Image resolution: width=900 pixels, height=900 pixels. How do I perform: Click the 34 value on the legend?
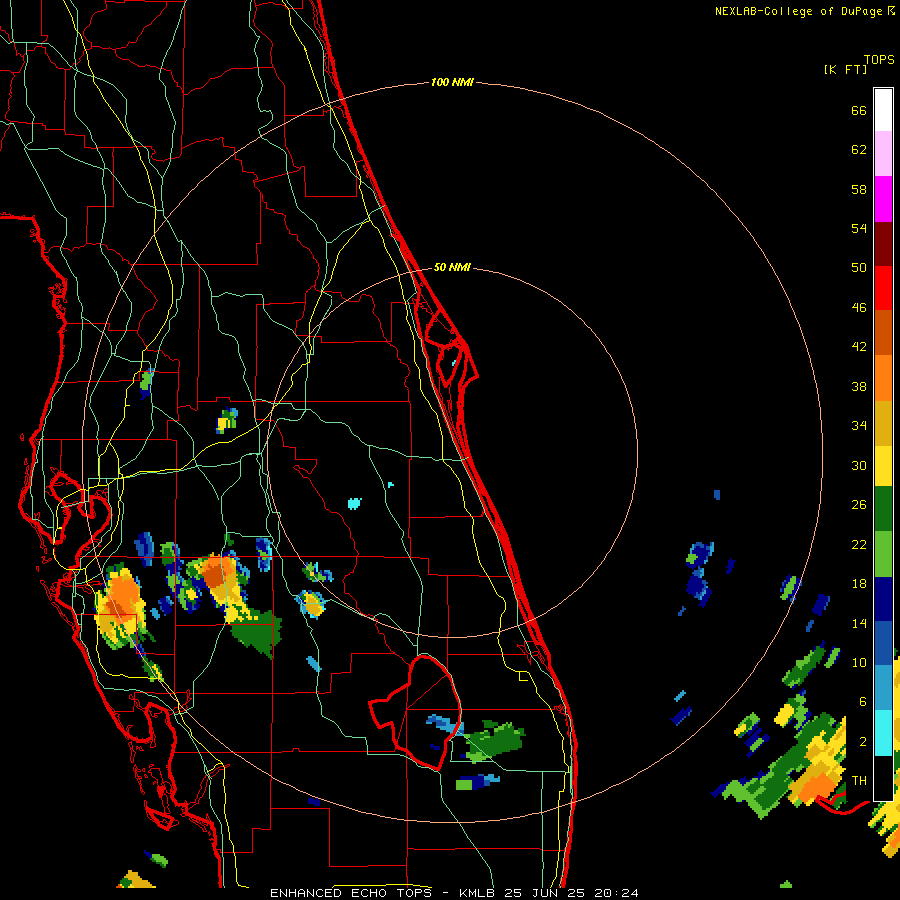coord(859,426)
